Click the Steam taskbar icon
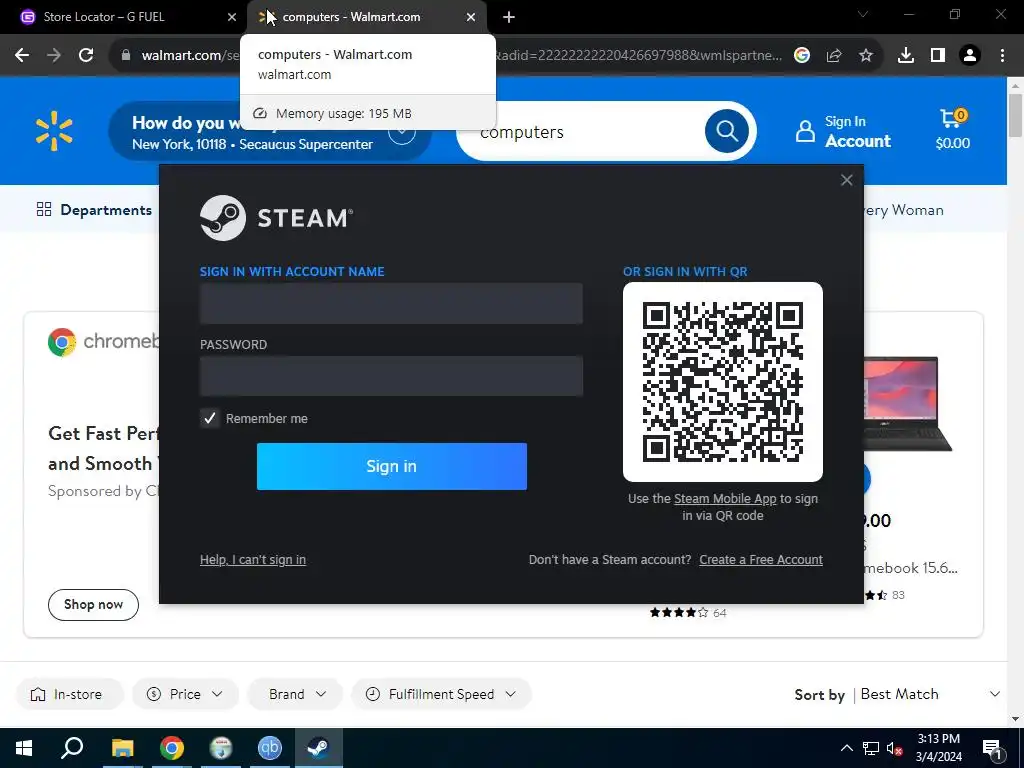Viewport: 1024px width, 768px height. click(x=318, y=748)
